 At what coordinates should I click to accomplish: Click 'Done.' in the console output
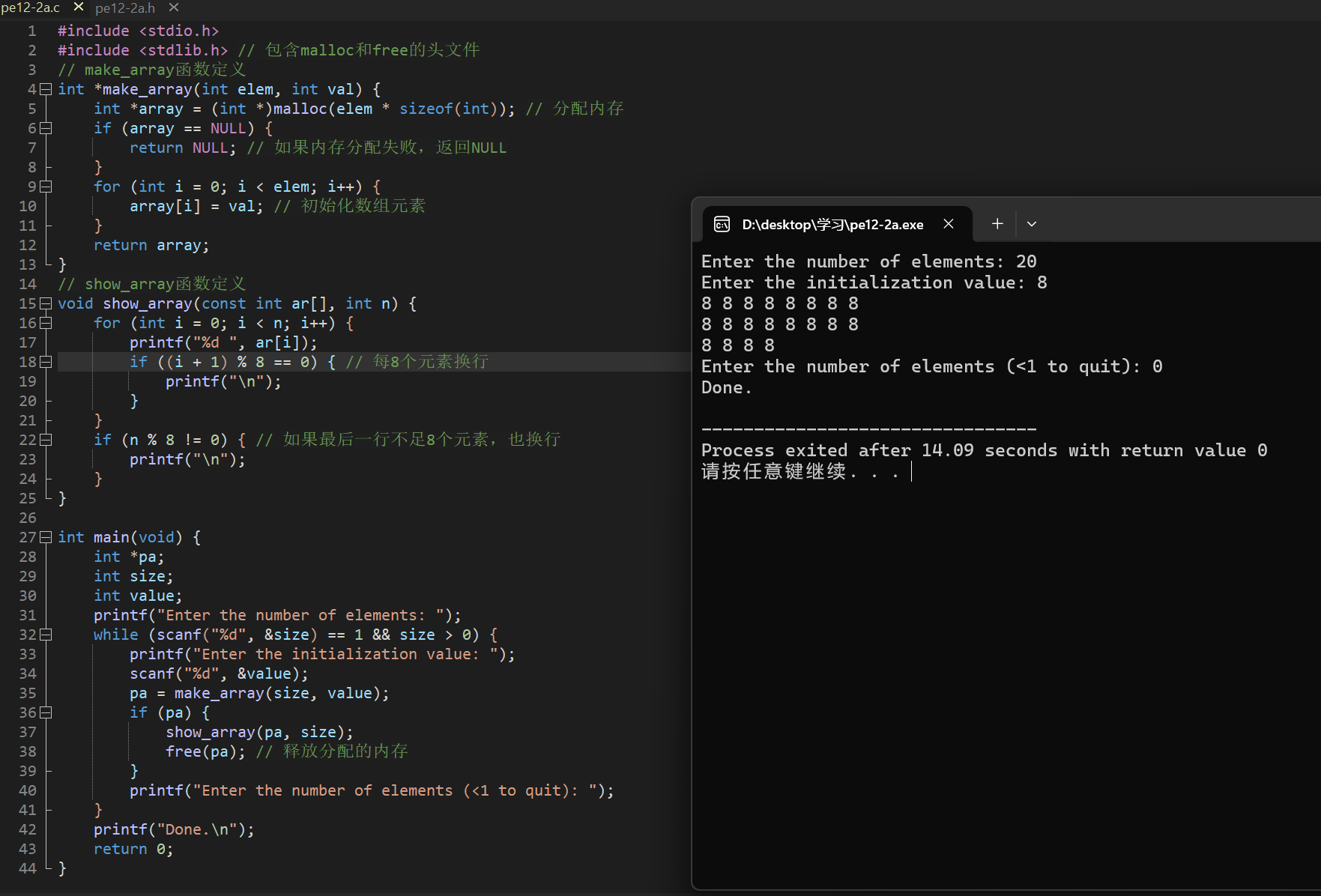[x=727, y=387]
